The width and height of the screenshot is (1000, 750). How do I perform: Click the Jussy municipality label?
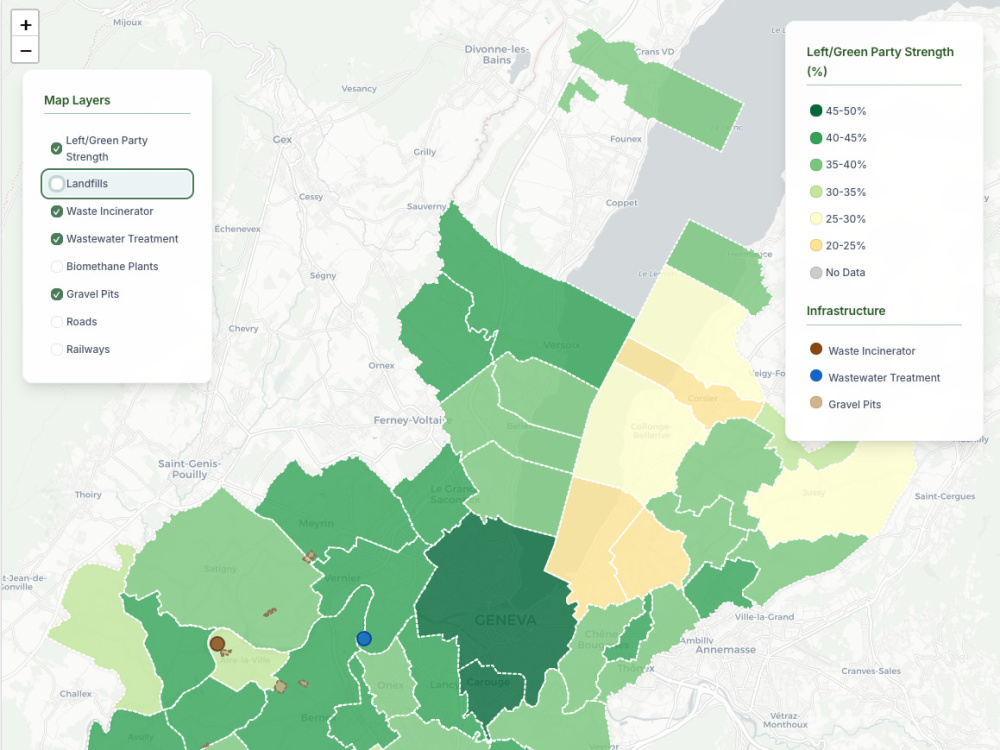coord(814,492)
